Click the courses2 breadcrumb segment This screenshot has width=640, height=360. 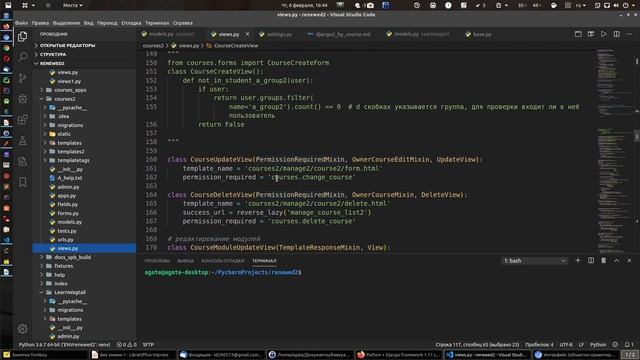click(153, 46)
